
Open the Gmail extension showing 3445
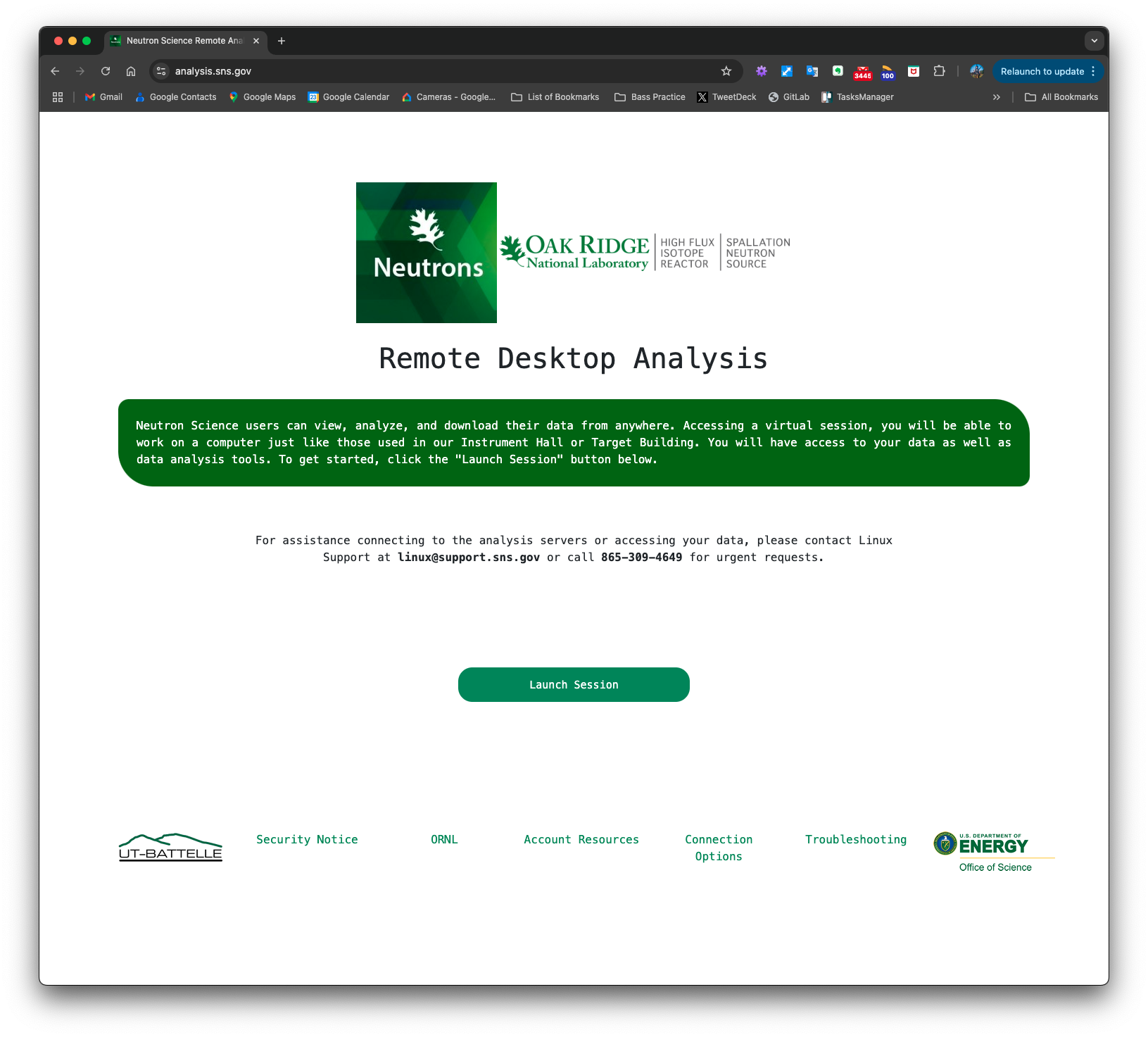863,72
